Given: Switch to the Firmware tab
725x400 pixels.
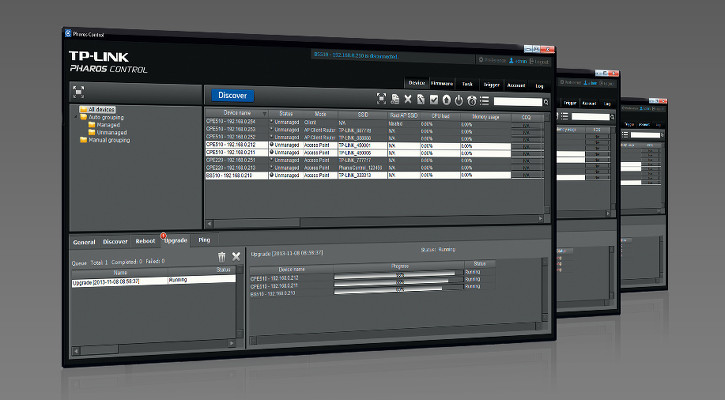Looking at the screenshot, I should click(442, 84).
